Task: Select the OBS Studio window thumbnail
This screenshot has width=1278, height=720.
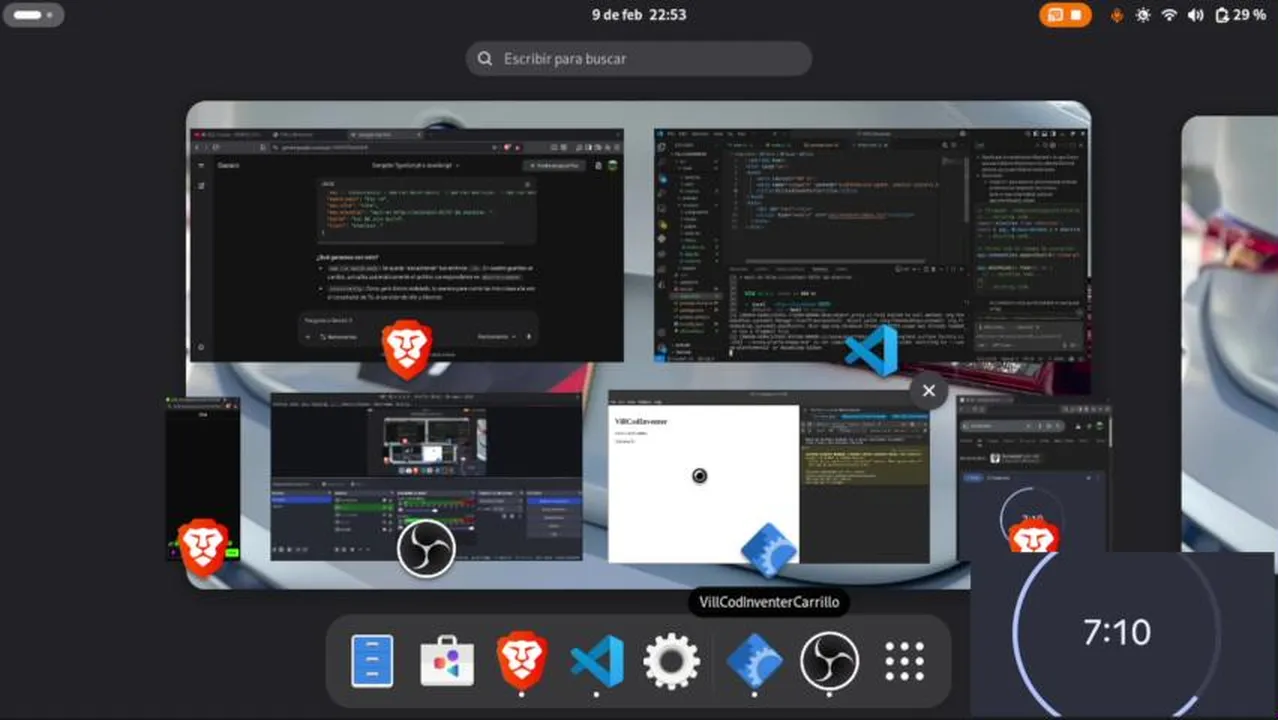Action: [426, 476]
